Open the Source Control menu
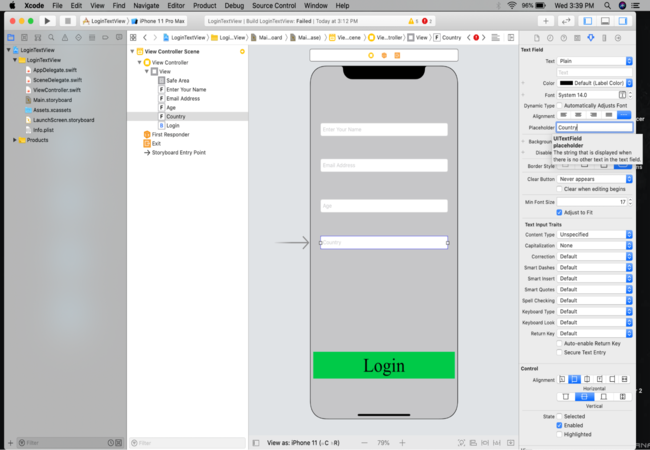The image size is (650, 450). point(274,5)
